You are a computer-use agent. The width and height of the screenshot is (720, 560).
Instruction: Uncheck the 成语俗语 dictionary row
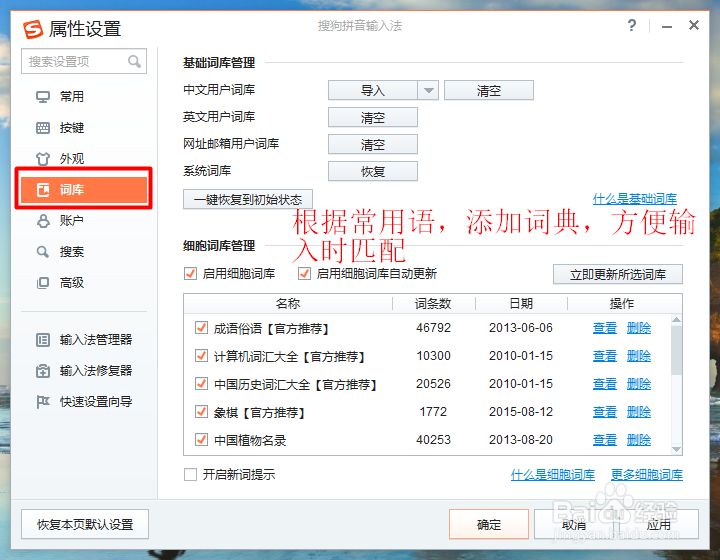click(201, 328)
